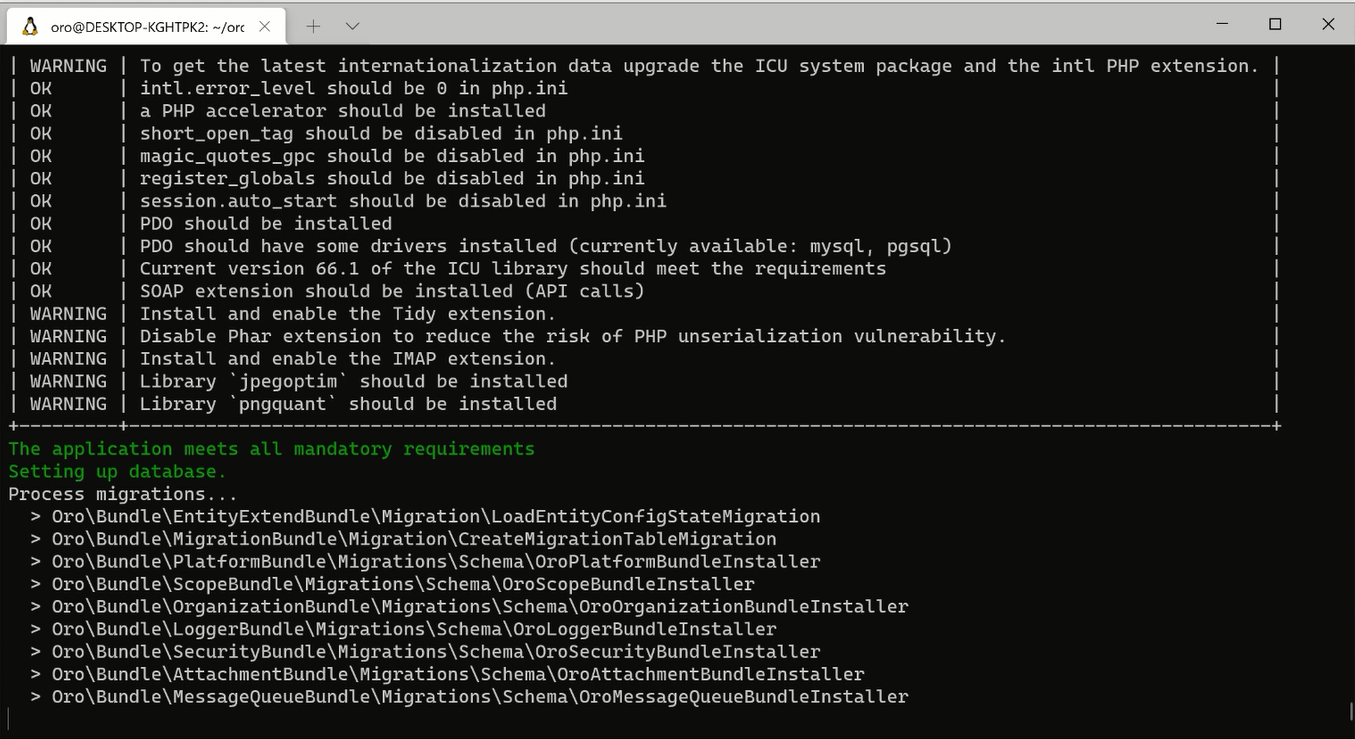Click the 'Process migrations...' line
The image size is (1355, 739).
pos(123,494)
